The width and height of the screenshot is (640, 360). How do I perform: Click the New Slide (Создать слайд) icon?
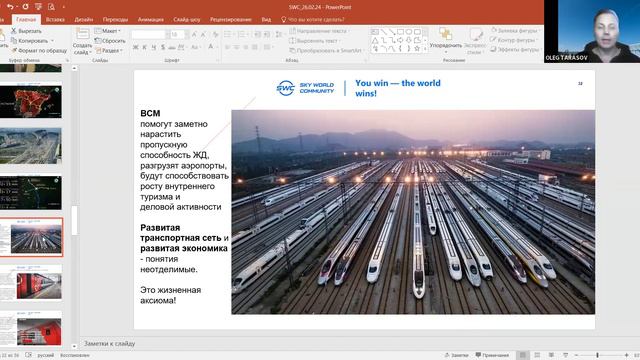tap(82, 34)
